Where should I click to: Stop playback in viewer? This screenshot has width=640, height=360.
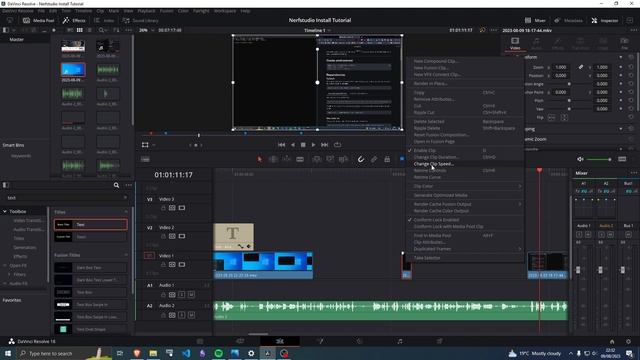(x=303, y=144)
